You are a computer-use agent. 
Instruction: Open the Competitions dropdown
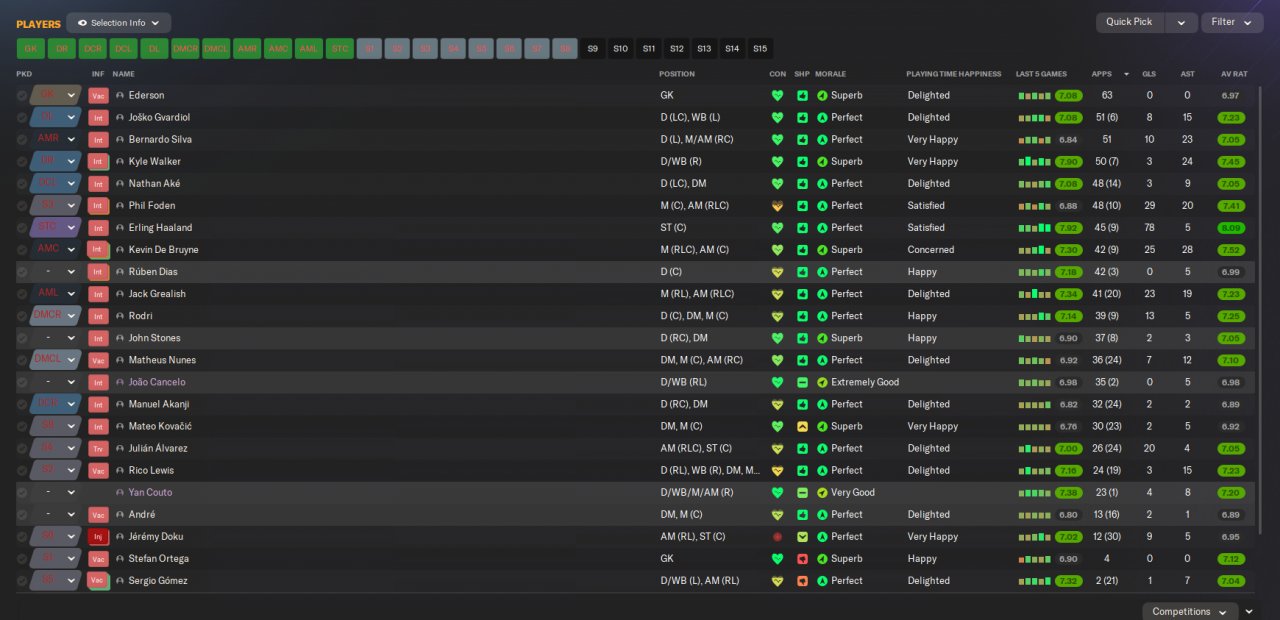point(1190,612)
